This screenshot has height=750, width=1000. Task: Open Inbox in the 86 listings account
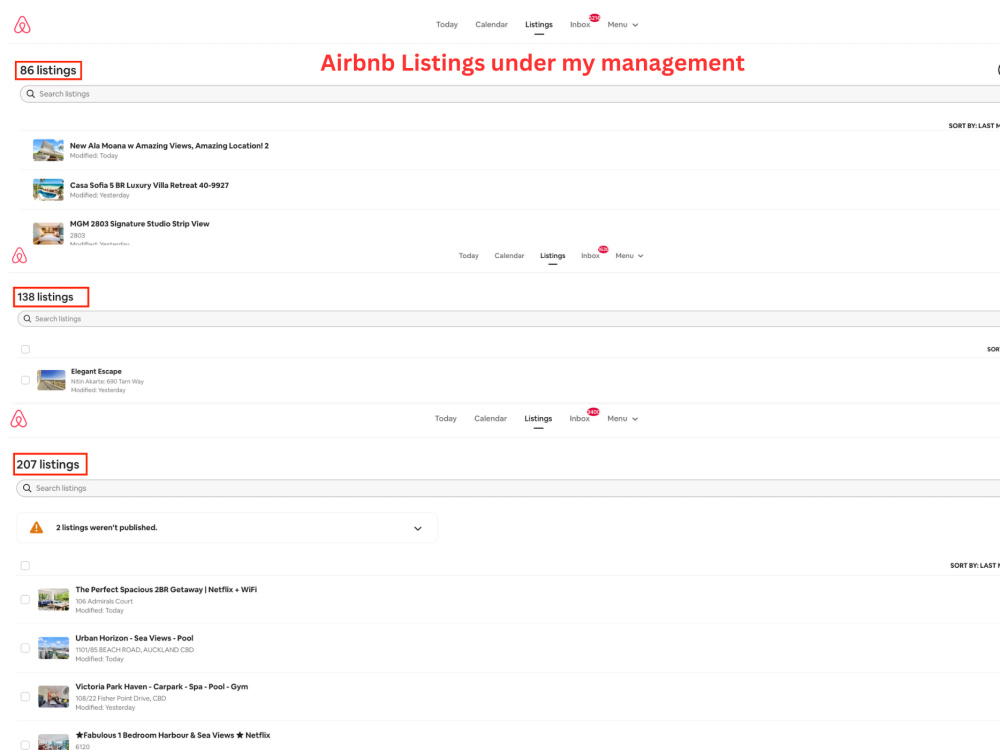(580, 25)
